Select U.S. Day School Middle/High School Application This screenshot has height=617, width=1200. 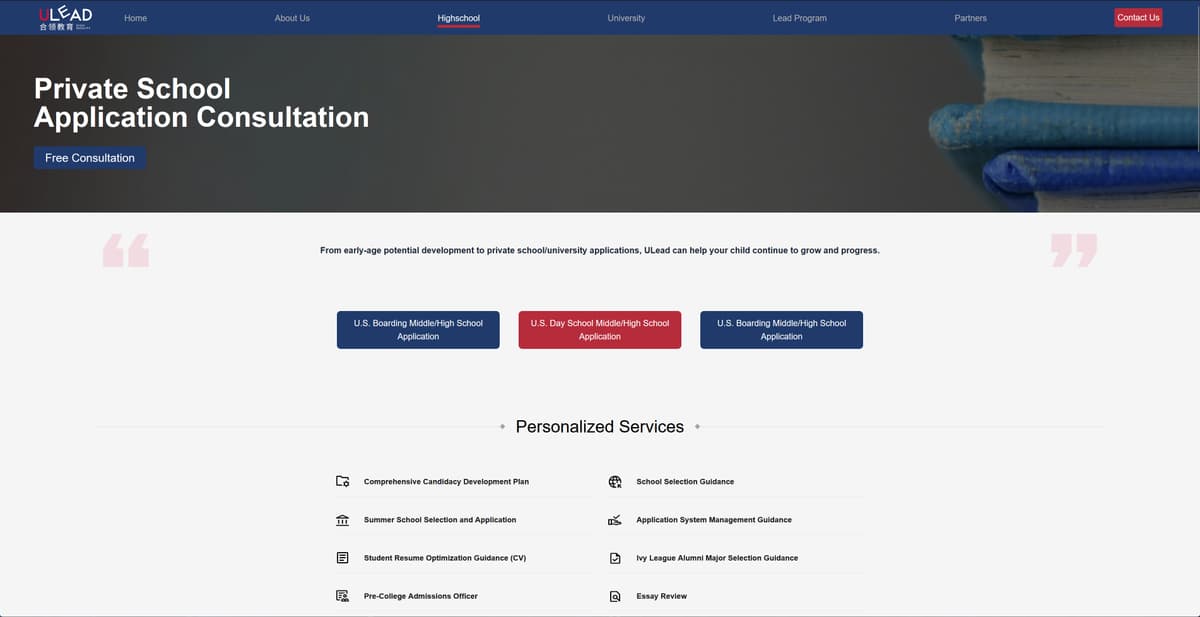[x=599, y=329]
